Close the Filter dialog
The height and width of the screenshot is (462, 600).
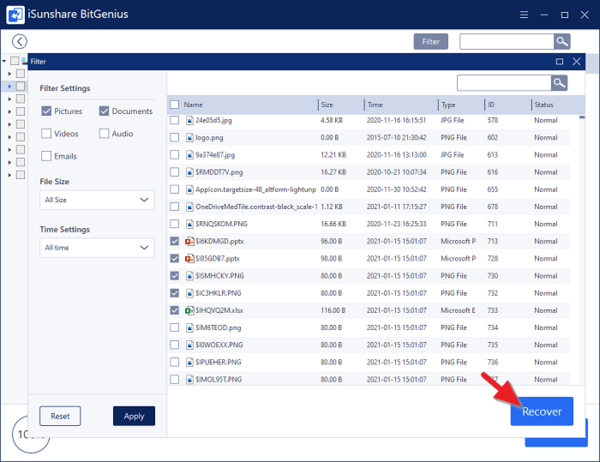coord(576,61)
